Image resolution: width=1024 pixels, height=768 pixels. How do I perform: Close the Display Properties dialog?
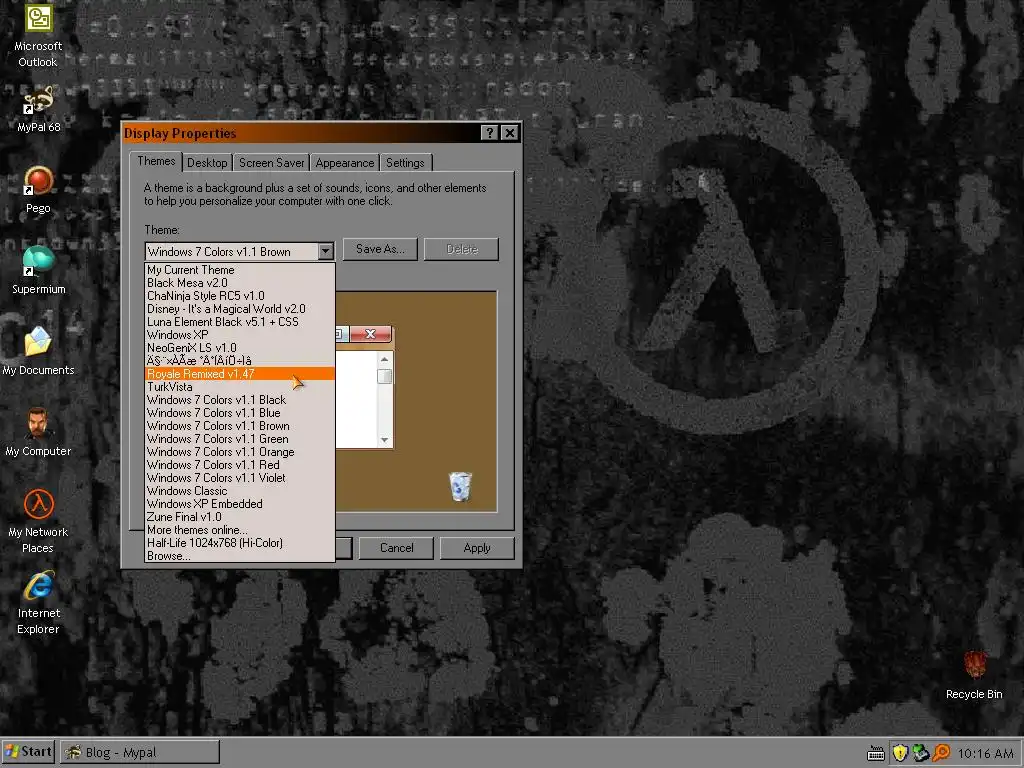coord(510,133)
